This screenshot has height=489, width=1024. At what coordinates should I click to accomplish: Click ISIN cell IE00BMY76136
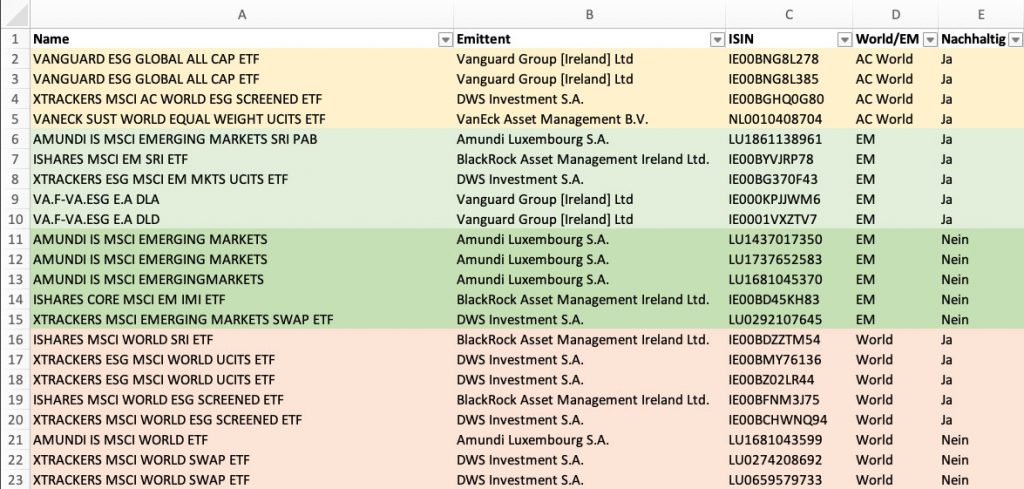coord(789,360)
